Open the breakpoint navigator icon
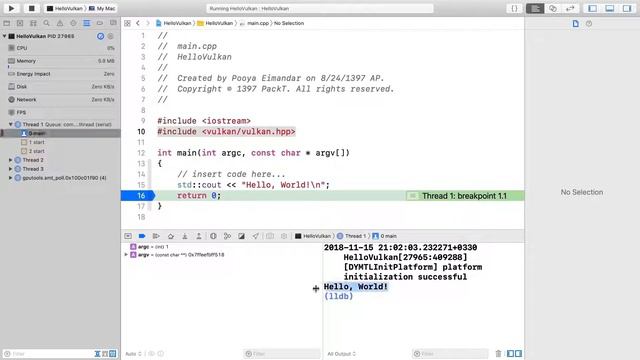This screenshot has height=360, width=640. (x=100, y=23)
